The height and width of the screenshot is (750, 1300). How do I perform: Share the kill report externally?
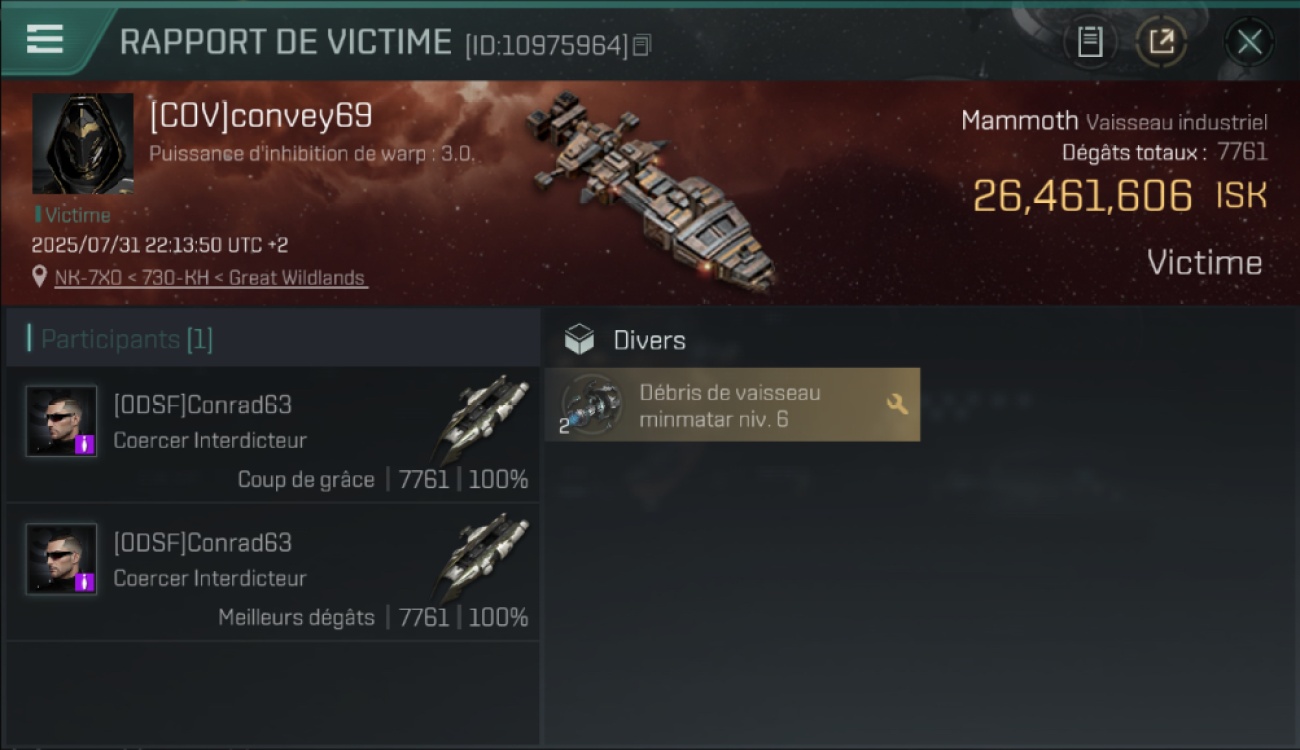click(x=1161, y=42)
